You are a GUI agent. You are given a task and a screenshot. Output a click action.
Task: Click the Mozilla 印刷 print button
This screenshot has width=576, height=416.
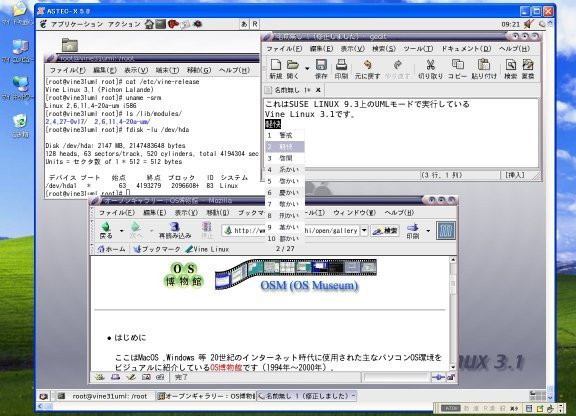(x=413, y=230)
